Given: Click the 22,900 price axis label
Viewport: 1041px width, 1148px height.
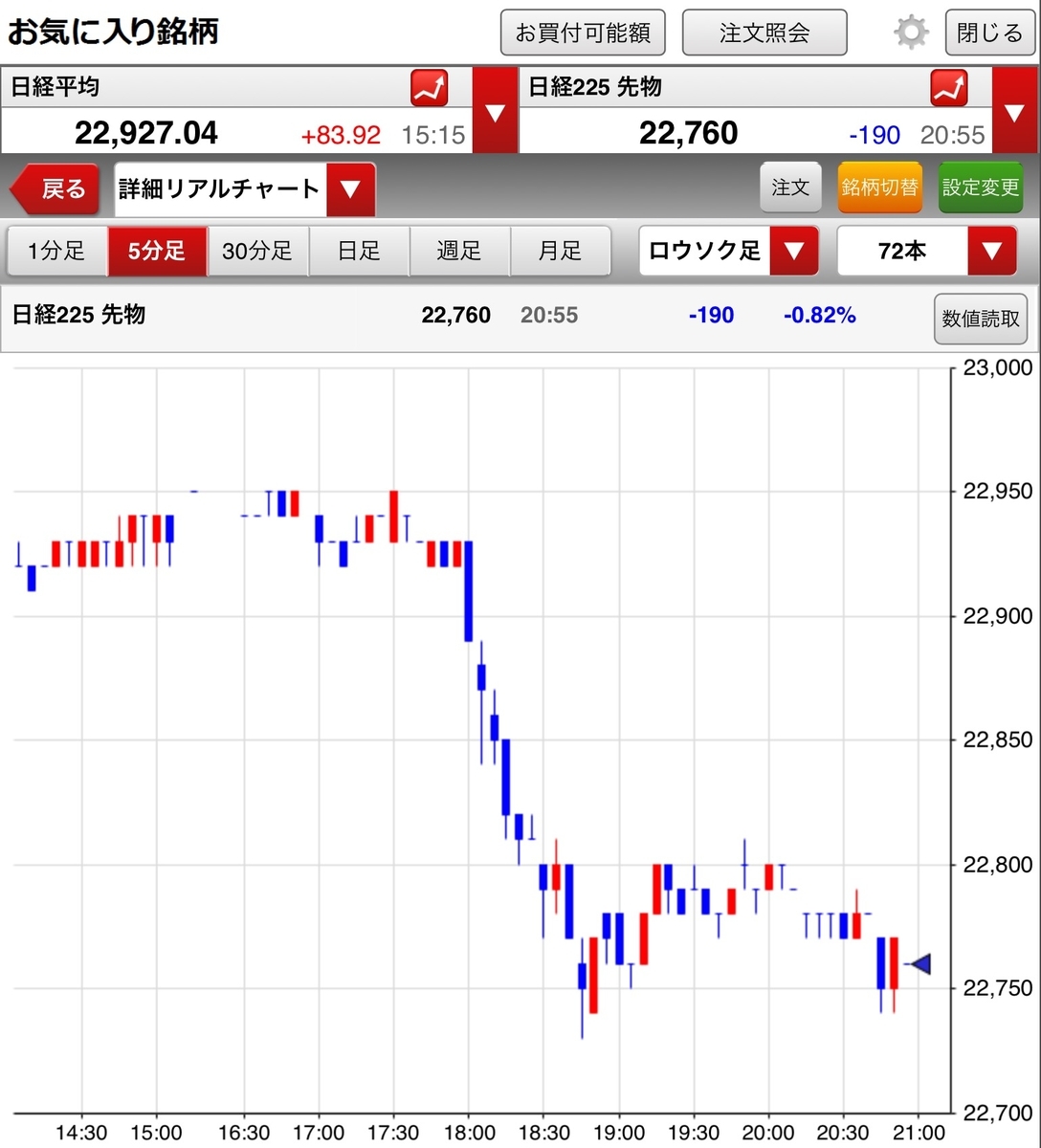Looking at the screenshot, I should (x=998, y=615).
